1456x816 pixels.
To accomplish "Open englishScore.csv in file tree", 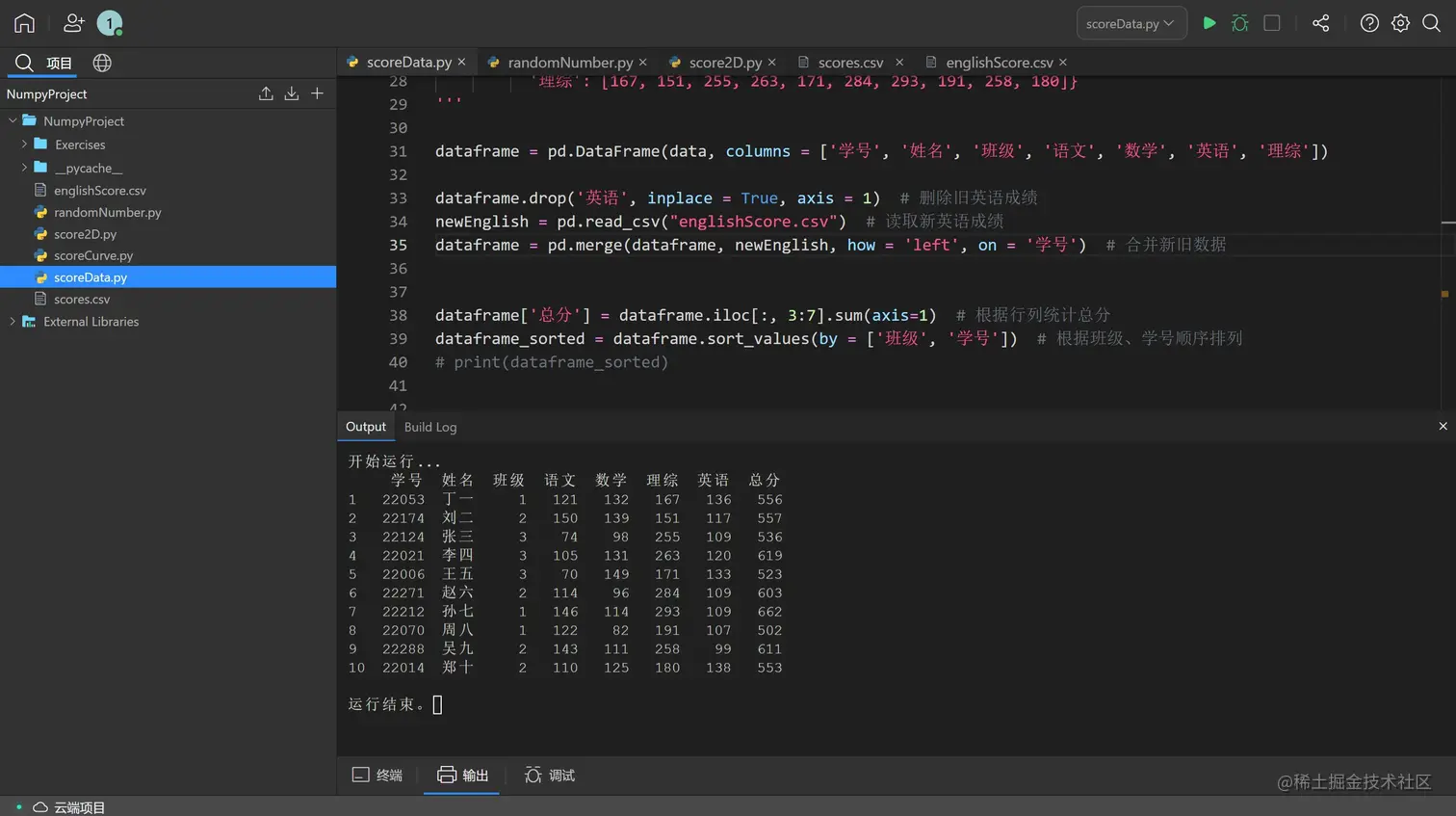I will (99, 191).
